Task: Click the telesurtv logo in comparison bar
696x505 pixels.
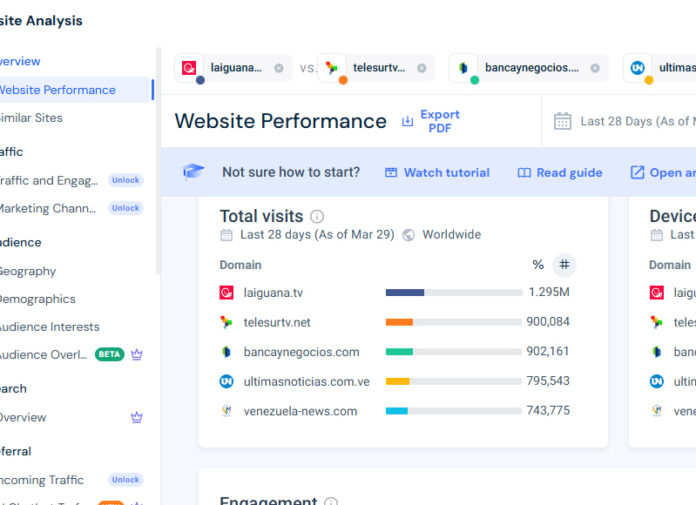Action: [x=332, y=68]
